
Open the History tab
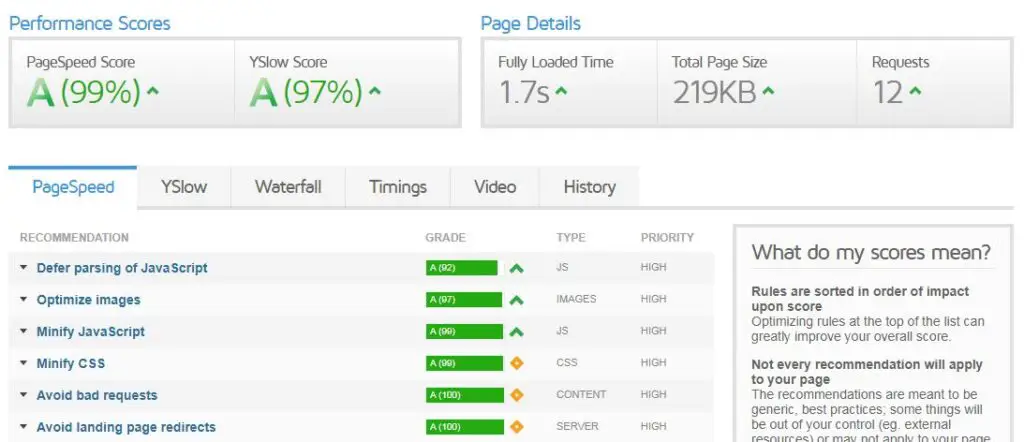click(x=589, y=187)
